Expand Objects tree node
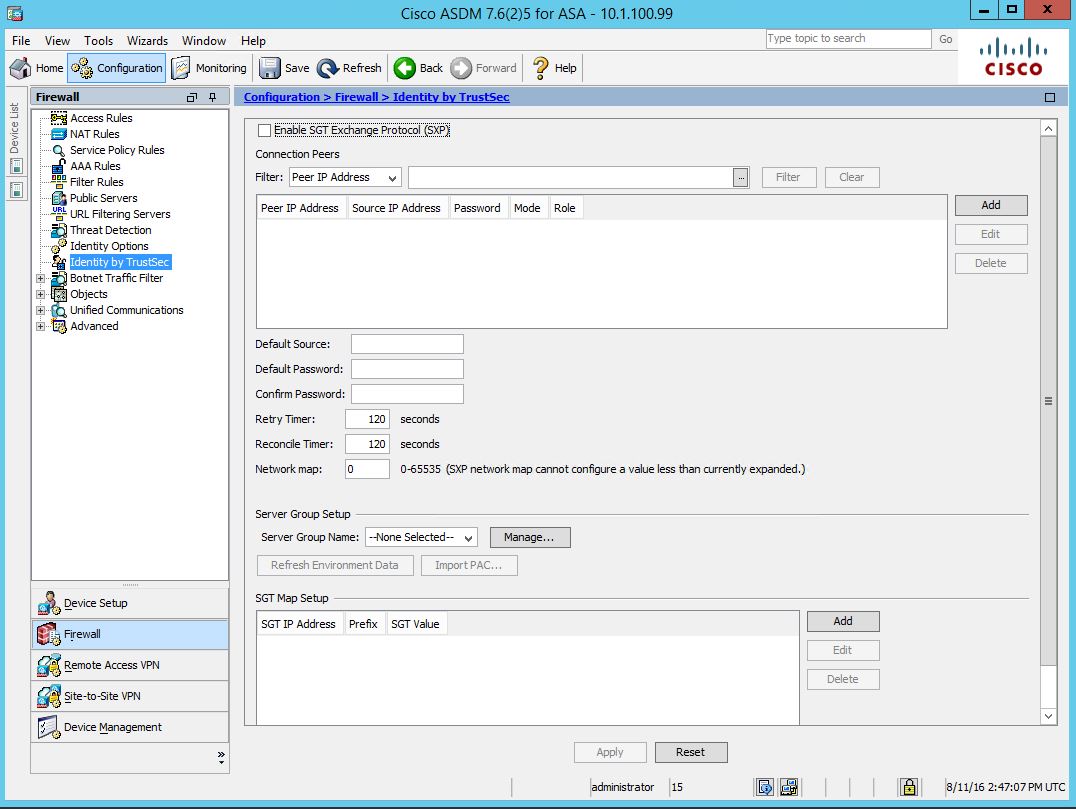Screen dimensions: 1076x809 pos(40,294)
